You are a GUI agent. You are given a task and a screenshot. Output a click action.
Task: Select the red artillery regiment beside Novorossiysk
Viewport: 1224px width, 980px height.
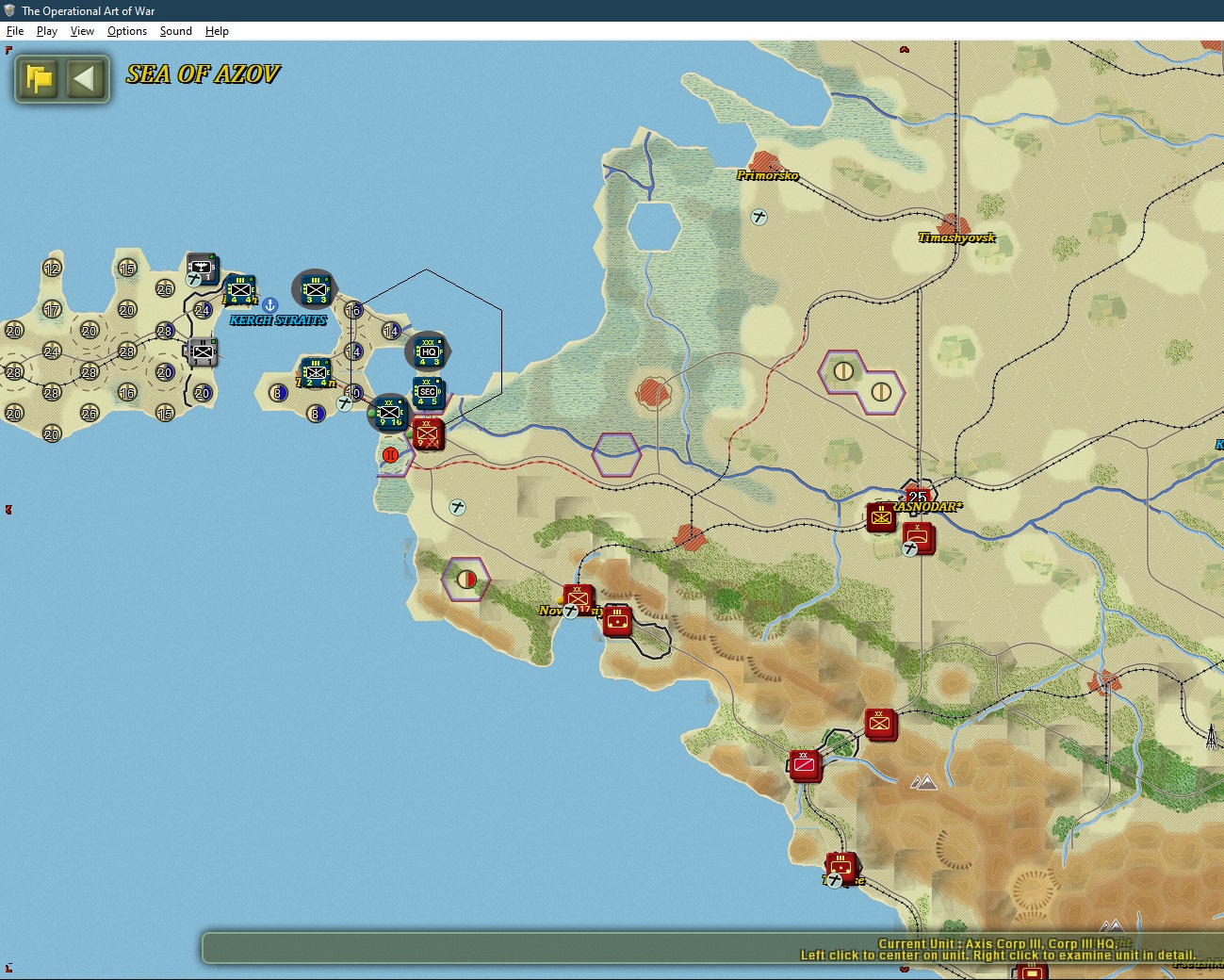tap(617, 620)
